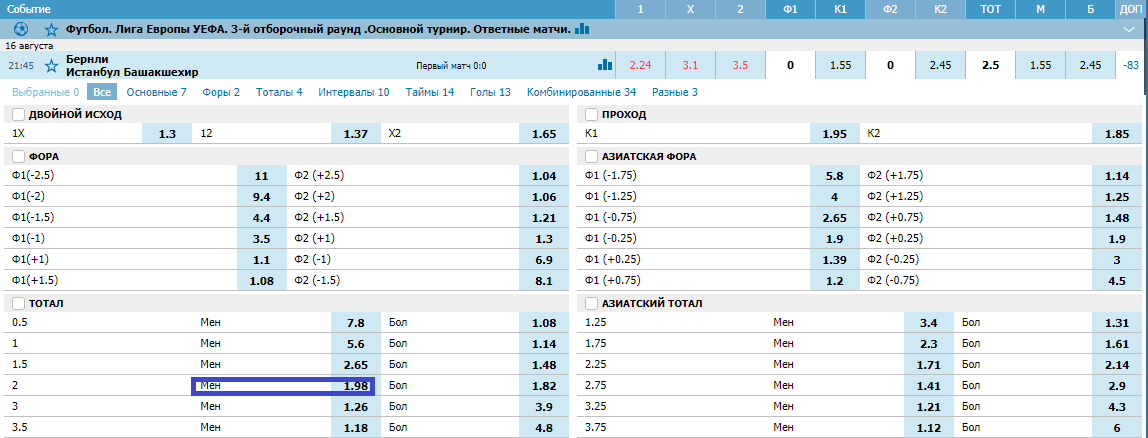
Task: Click the Первый матч 0:0 note
Action: 451,66
